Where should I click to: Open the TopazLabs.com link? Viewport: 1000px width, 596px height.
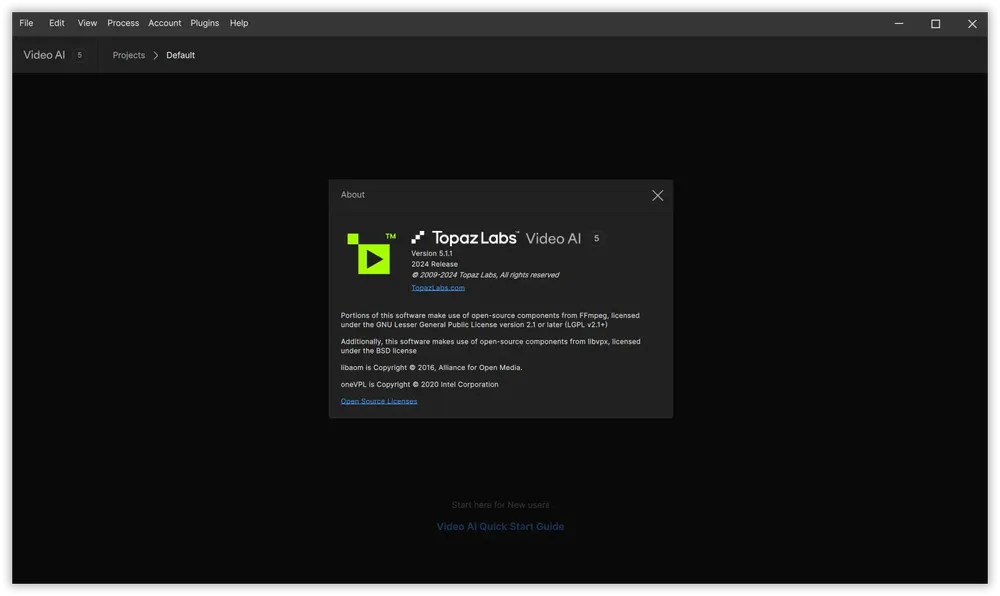pyautogui.click(x=438, y=287)
